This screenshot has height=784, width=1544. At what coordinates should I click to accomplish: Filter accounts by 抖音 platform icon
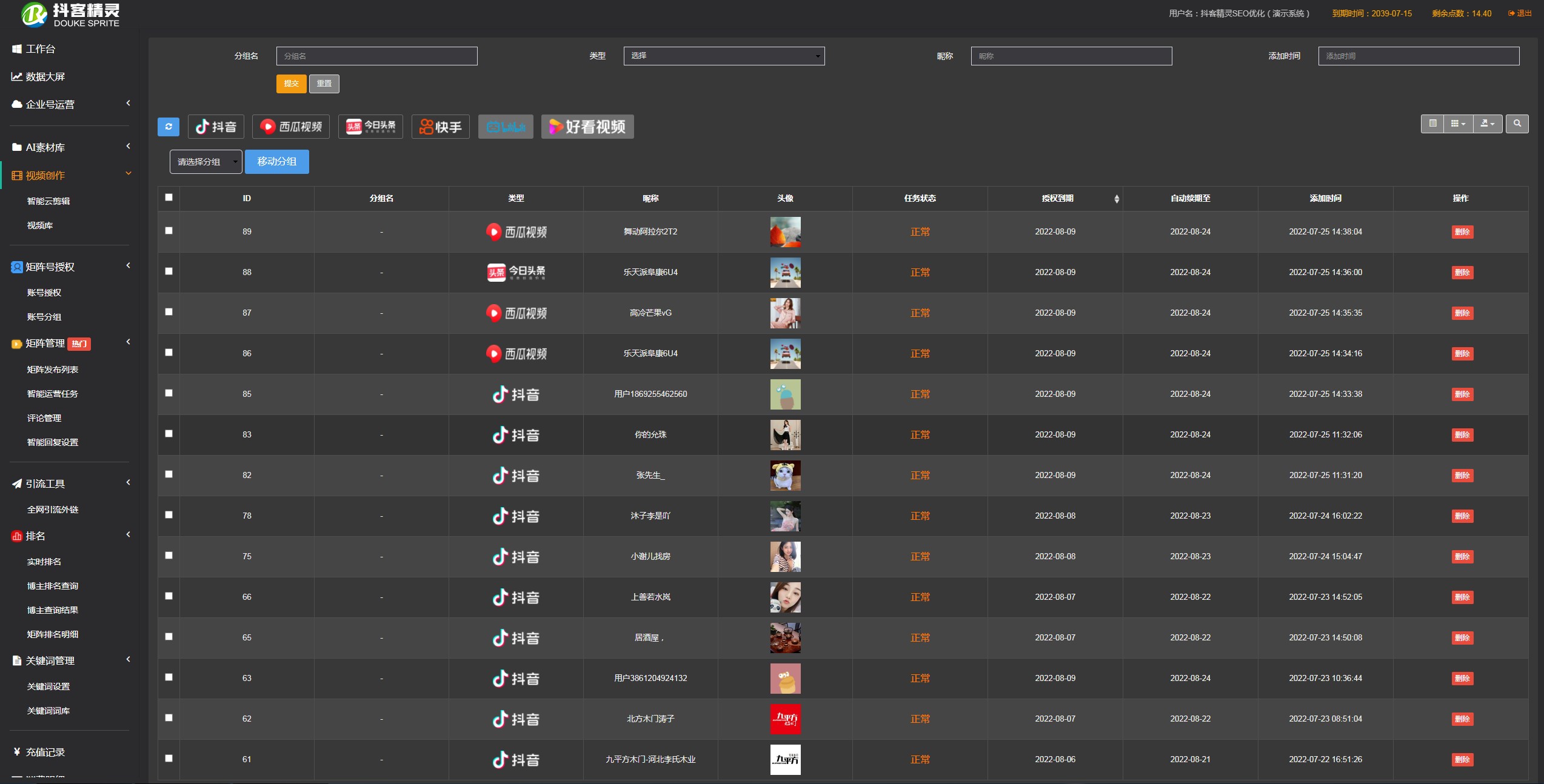(x=216, y=127)
